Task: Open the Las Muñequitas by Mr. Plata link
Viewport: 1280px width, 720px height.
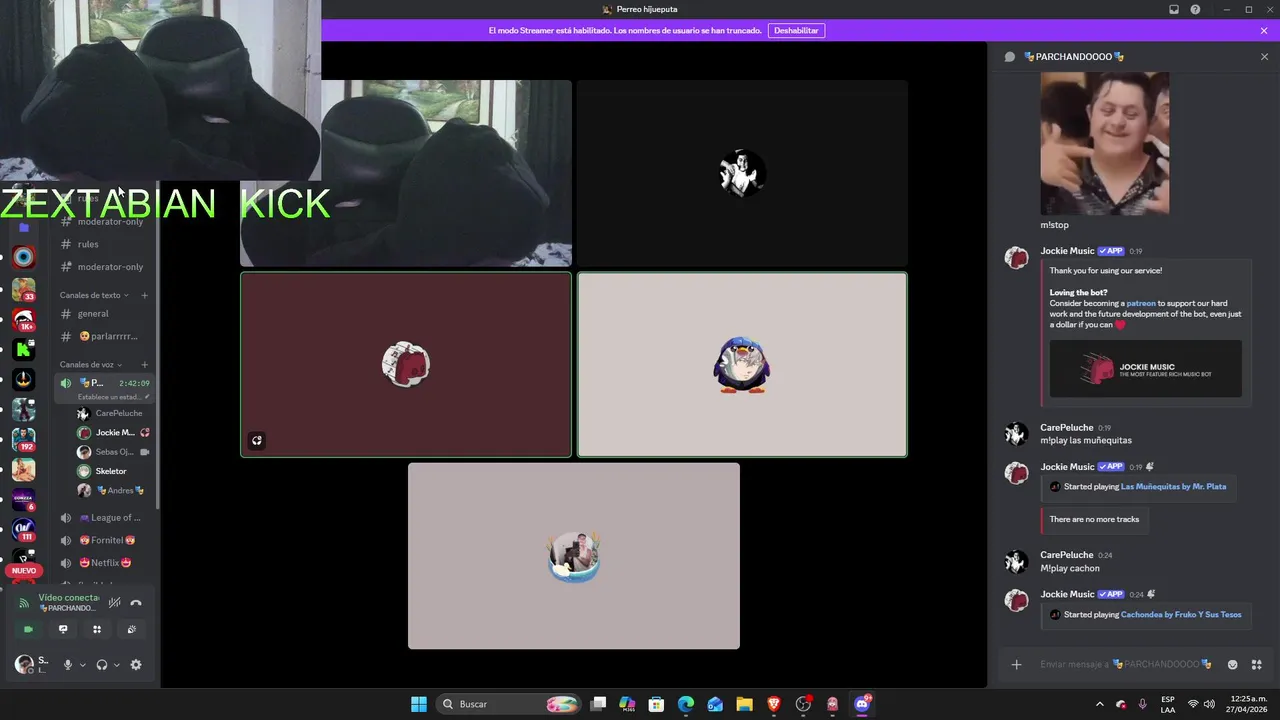Action: point(1173,487)
